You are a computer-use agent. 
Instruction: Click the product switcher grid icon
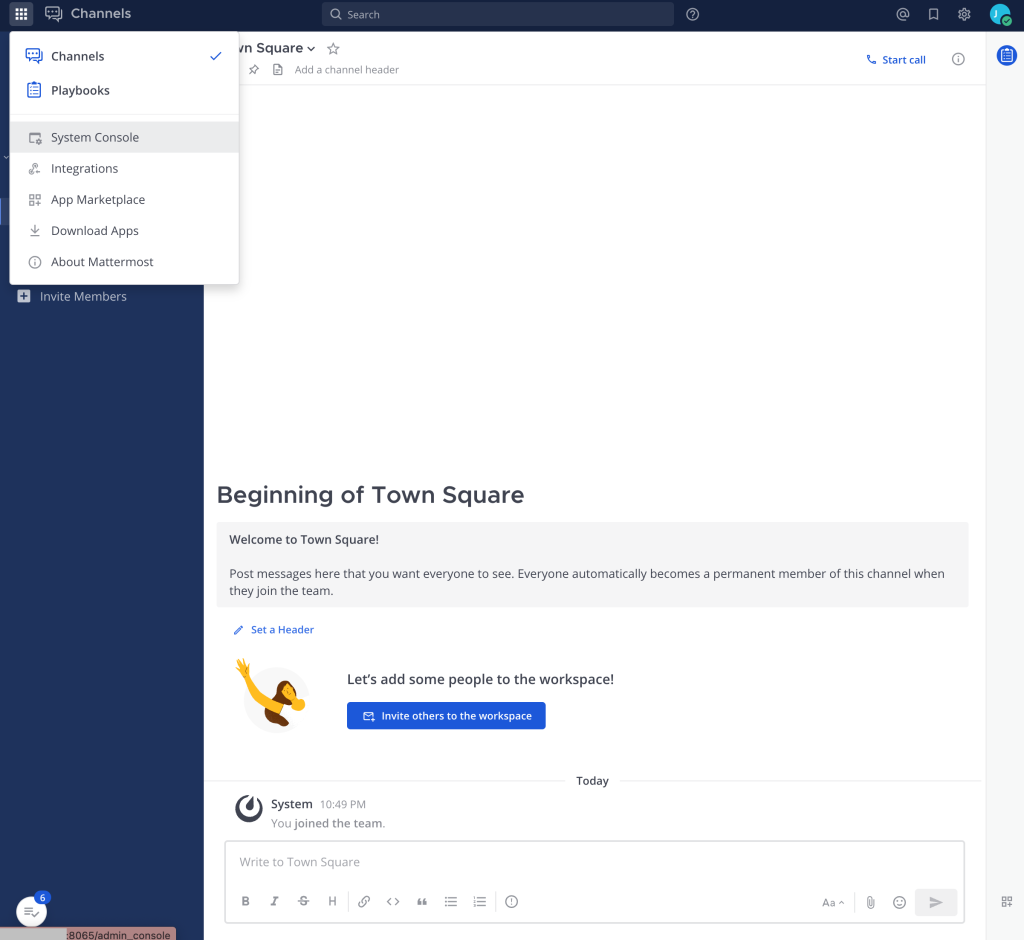coord(21,14)
